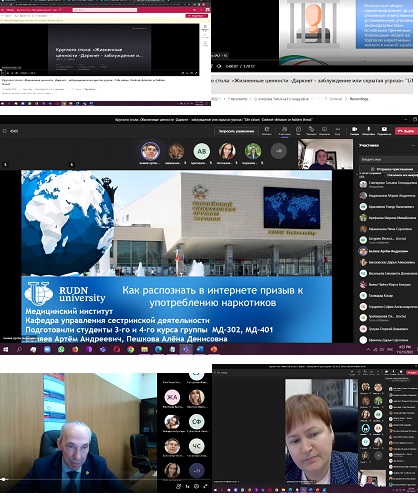
Task: Click the meeting timer indicator at top left
Action: point(11,131)
